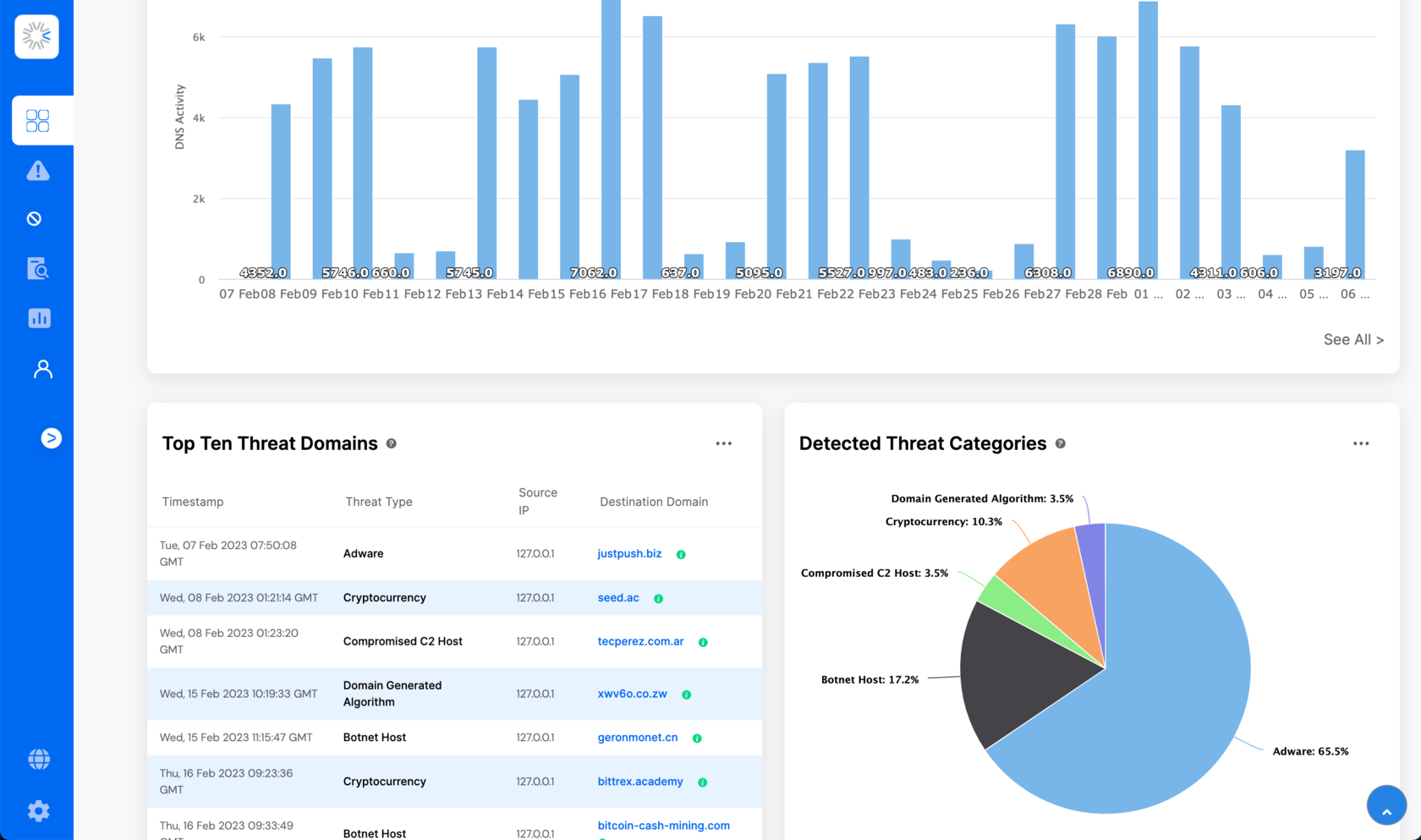Image resolution: width=1421 pixels, height=840 pixels.
Task: Click the Domain Generated Algorithm threat type cell
Action: pyautogui.click(x=392, y=694)
